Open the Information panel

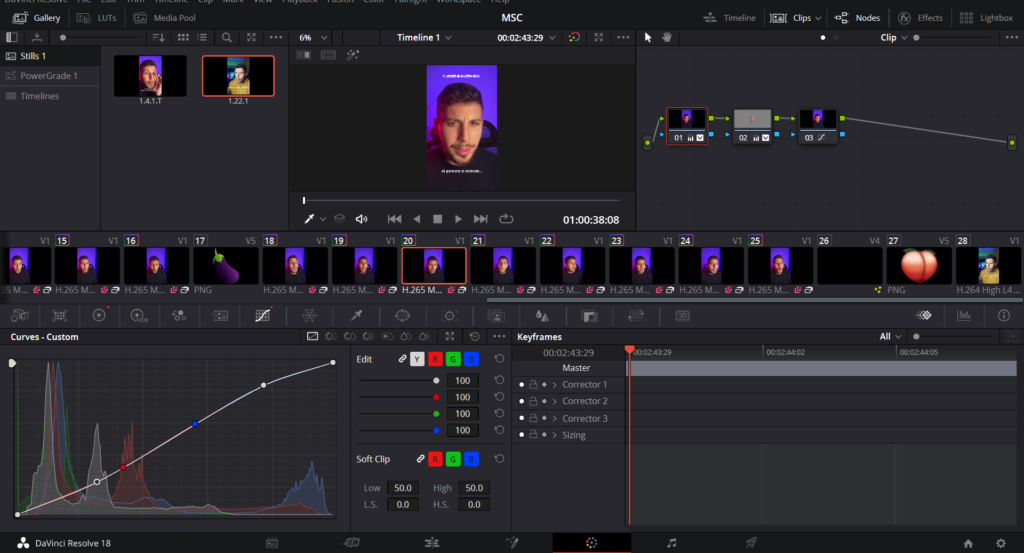click(1004, 316)
